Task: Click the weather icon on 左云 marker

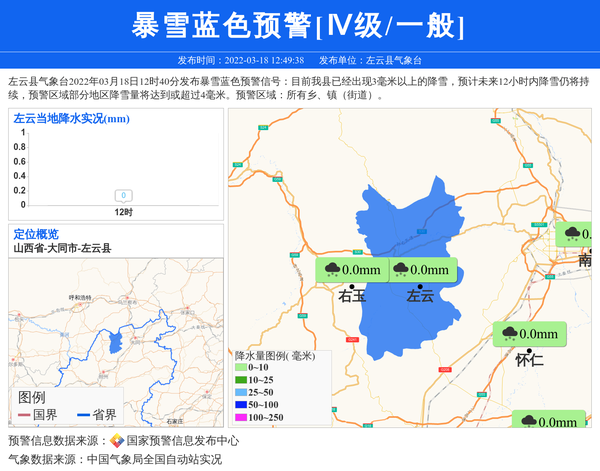Action: pos(400,269)
